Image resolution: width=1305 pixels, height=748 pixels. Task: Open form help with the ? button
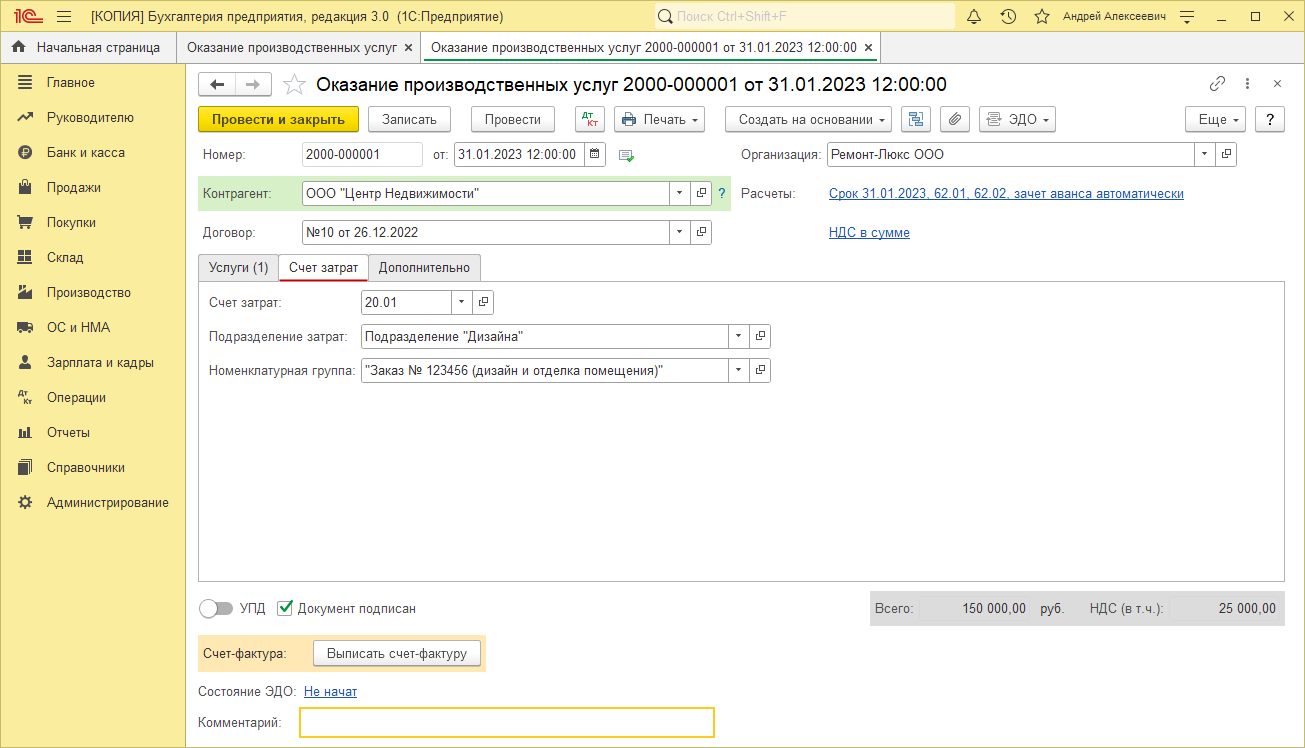[1270, 119]
